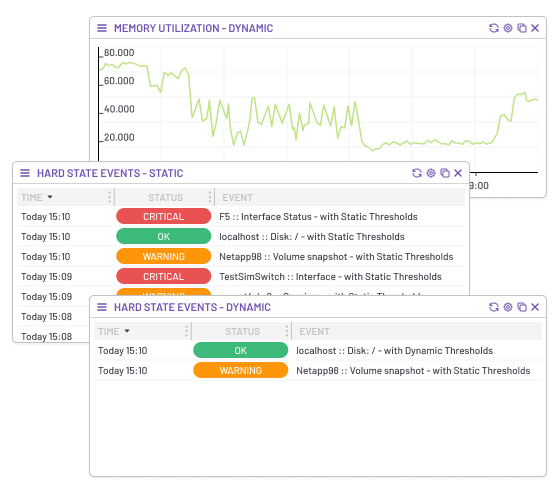Select 'F5 :: Interface Status - with Static Thresholds'
Image resolution: width=558 pixels, height=493 pixels.
pos(318,216)
